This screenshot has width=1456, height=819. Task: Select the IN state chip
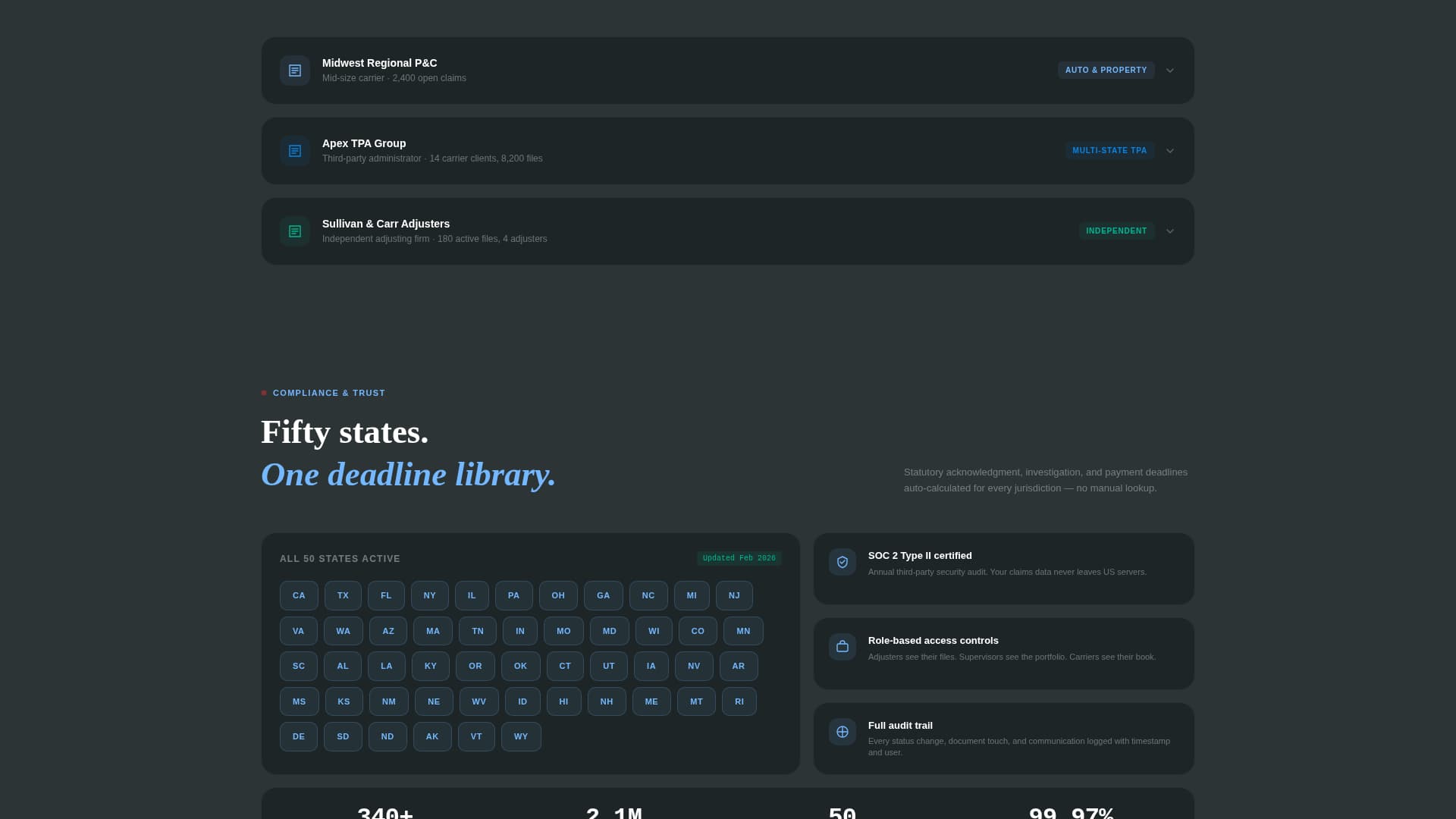(x=520, y=631)
